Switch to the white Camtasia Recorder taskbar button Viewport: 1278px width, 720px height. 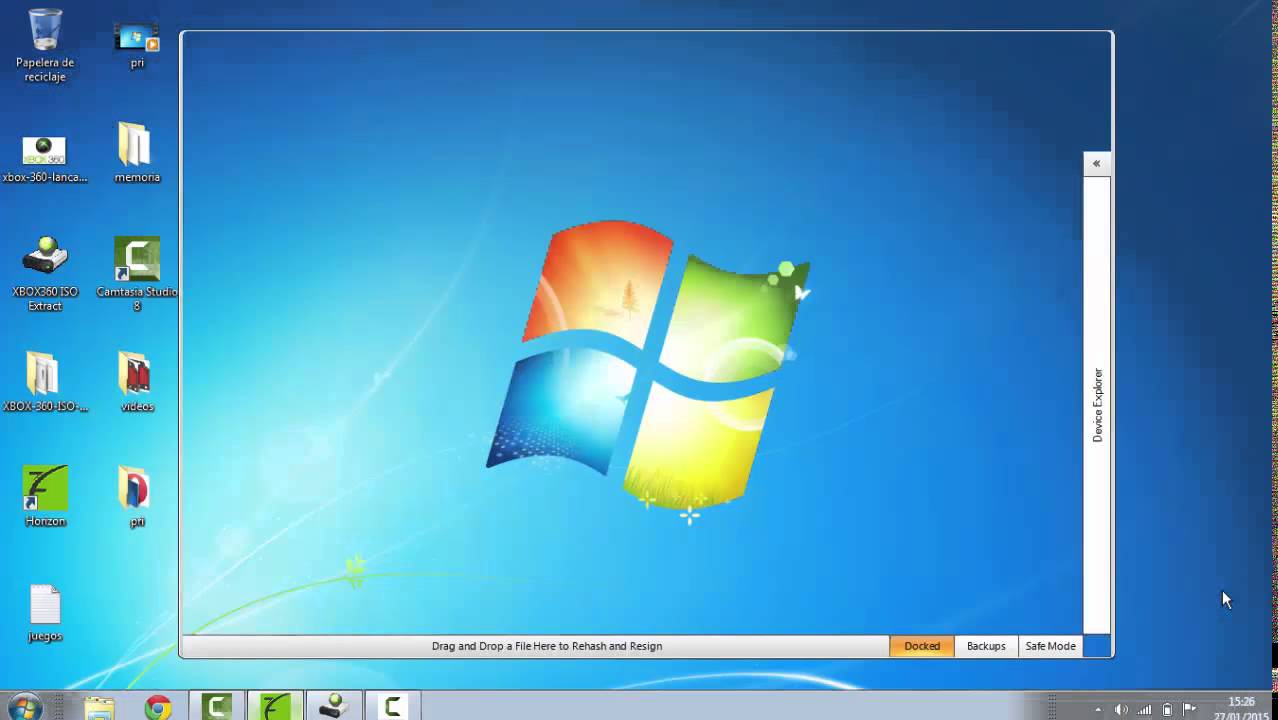[392, 707]
